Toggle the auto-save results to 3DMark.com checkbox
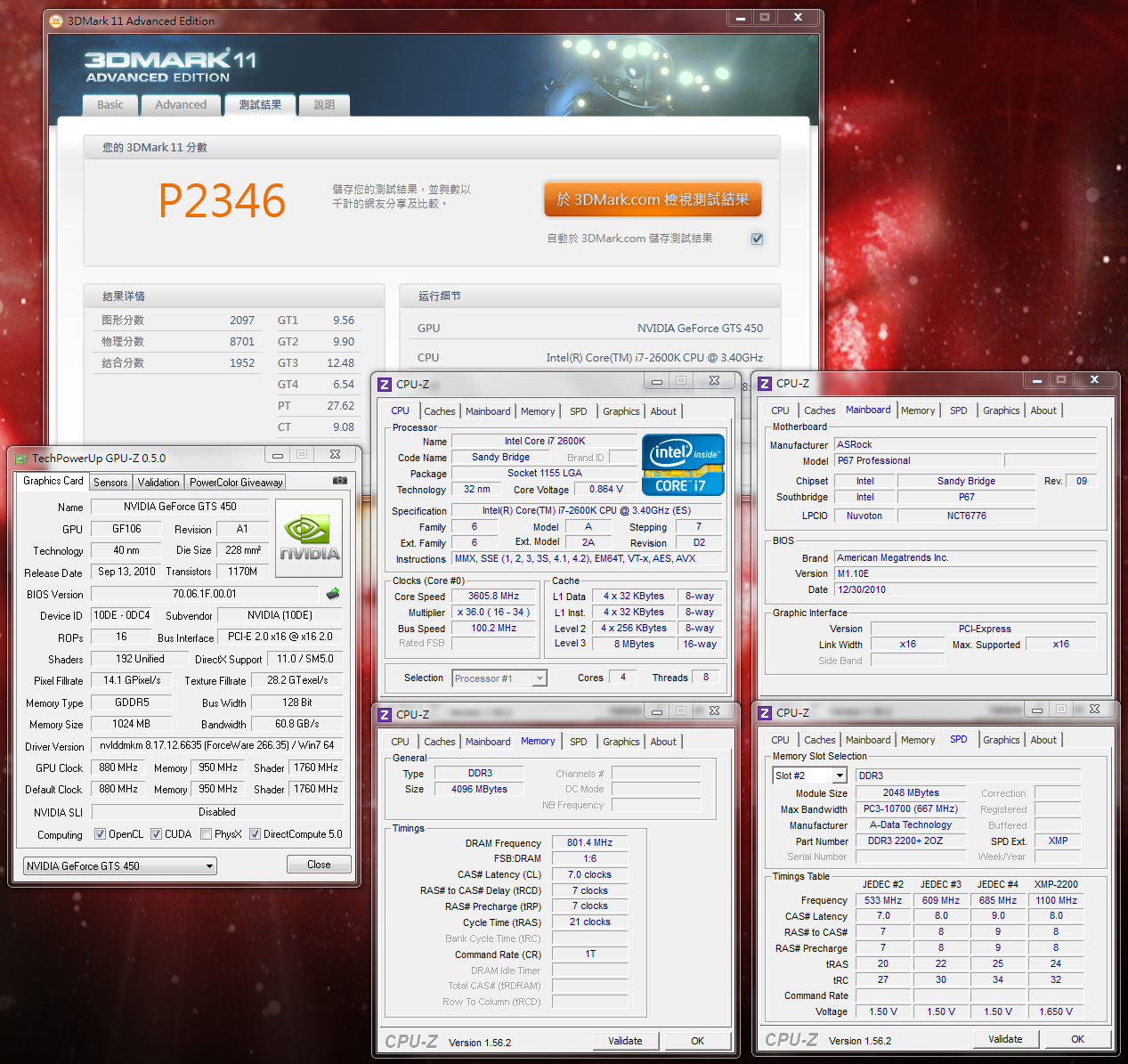 point(758,239)
